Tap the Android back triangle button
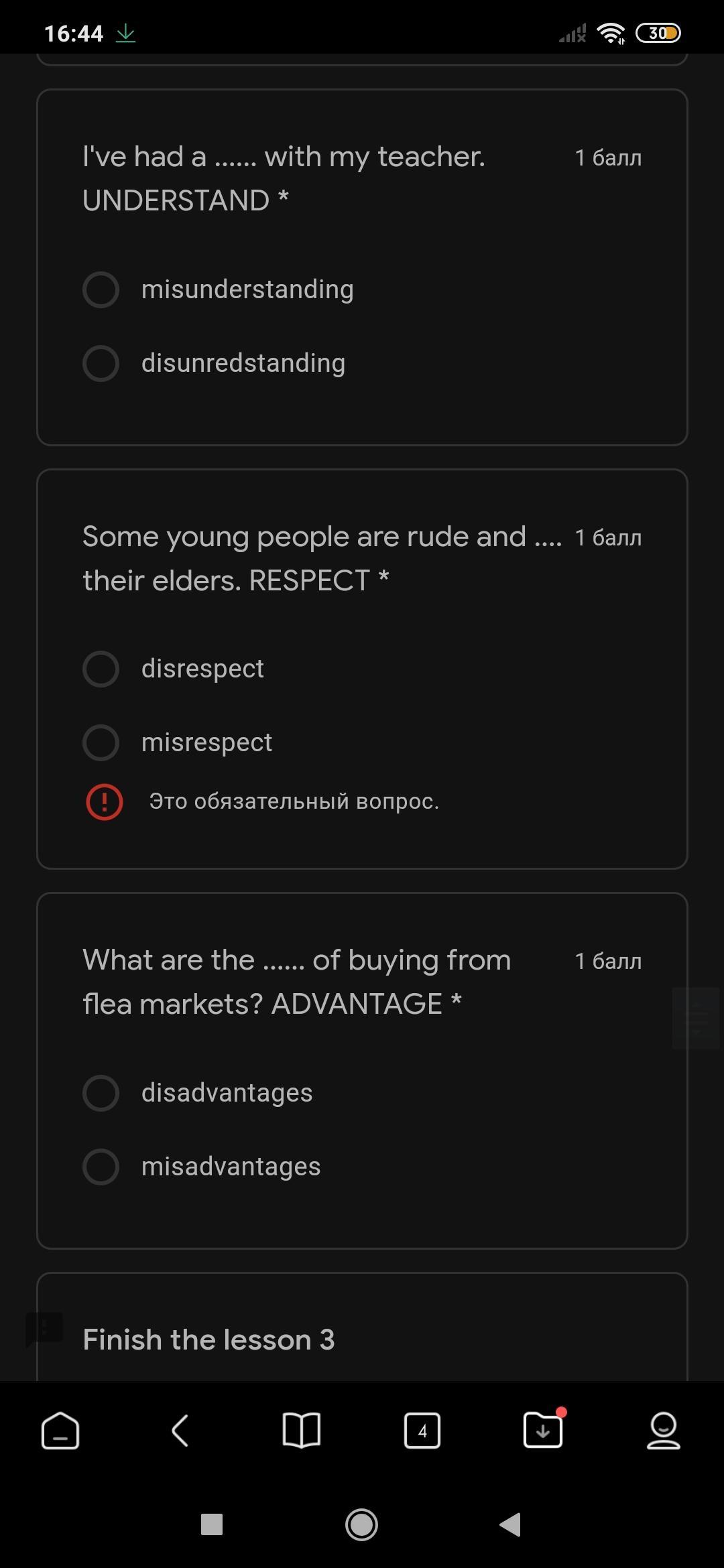This screenshot has height=1568, width=724. (x=511, y=1524)
